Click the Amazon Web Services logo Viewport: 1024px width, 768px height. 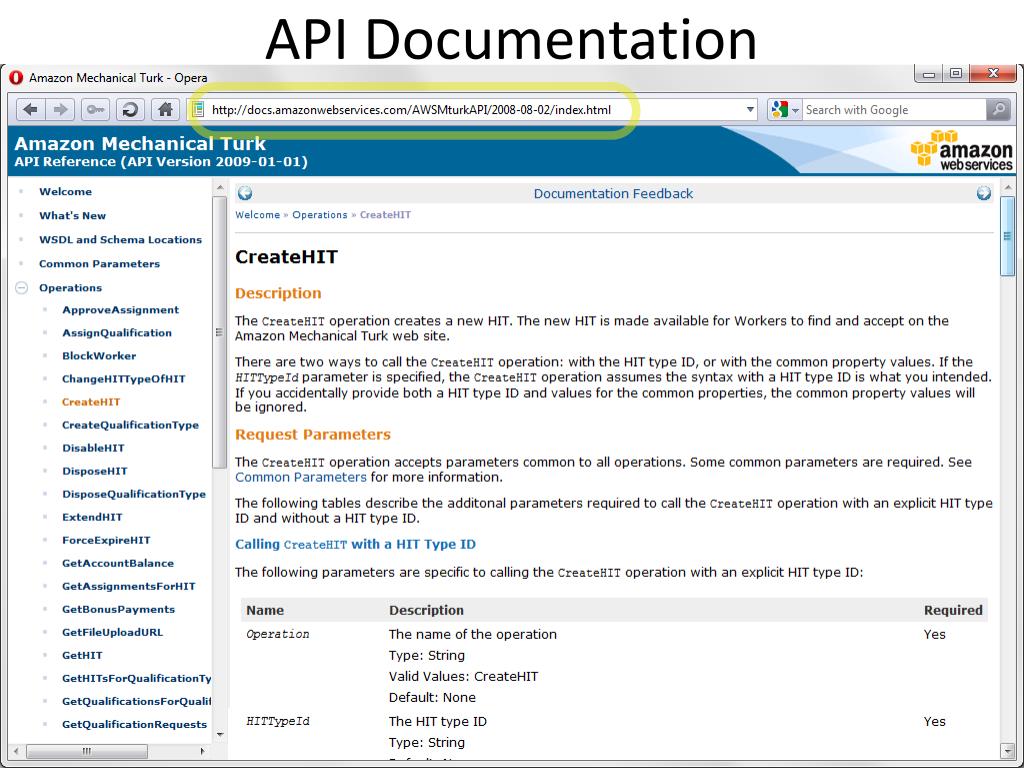961,150
